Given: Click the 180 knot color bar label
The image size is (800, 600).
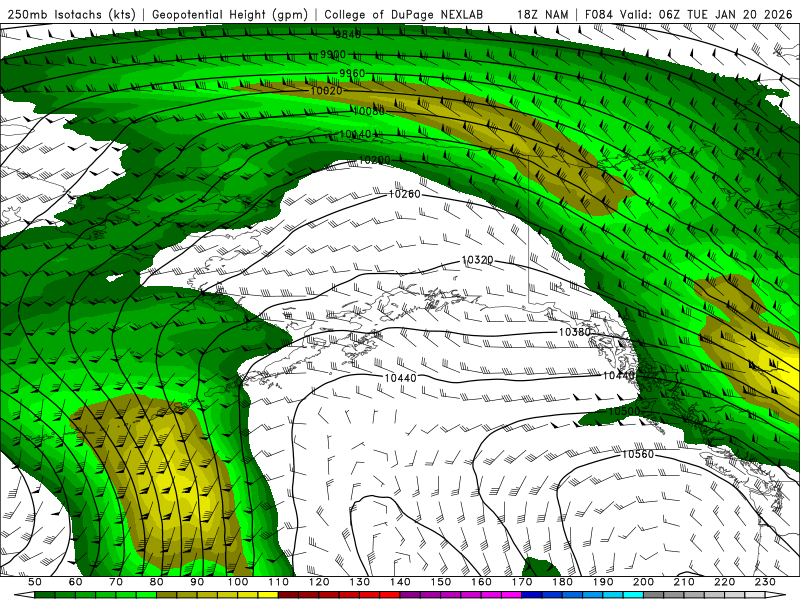Looking at the screenshot, I should pyautogui.click(x=562, y=582).
